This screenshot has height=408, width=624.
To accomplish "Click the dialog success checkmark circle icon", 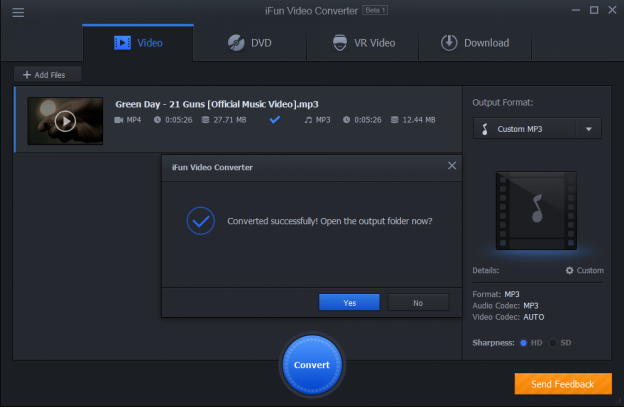I will [x=201, y=221].
